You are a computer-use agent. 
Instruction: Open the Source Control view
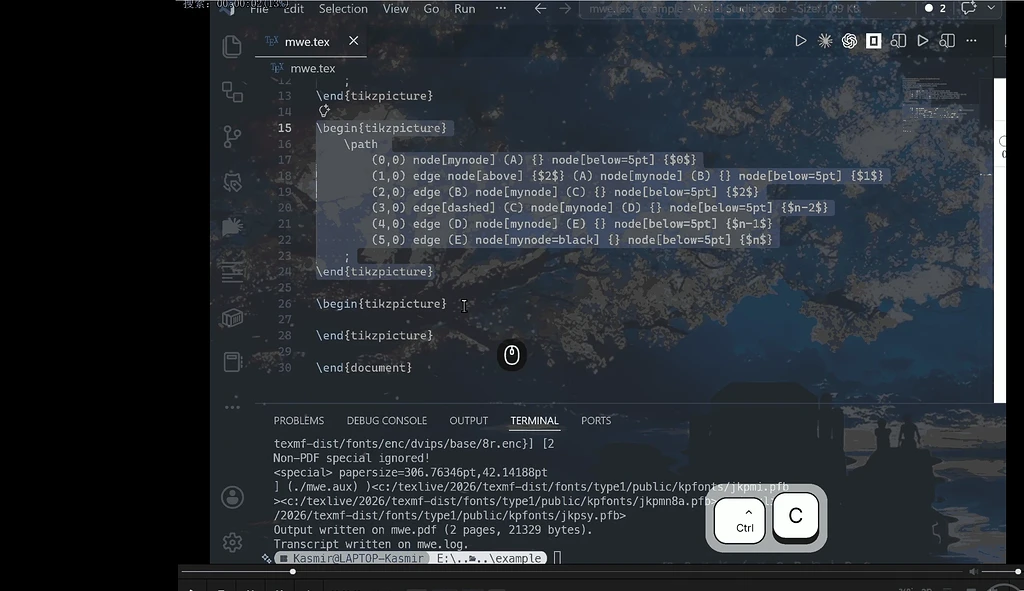[232, 136]
